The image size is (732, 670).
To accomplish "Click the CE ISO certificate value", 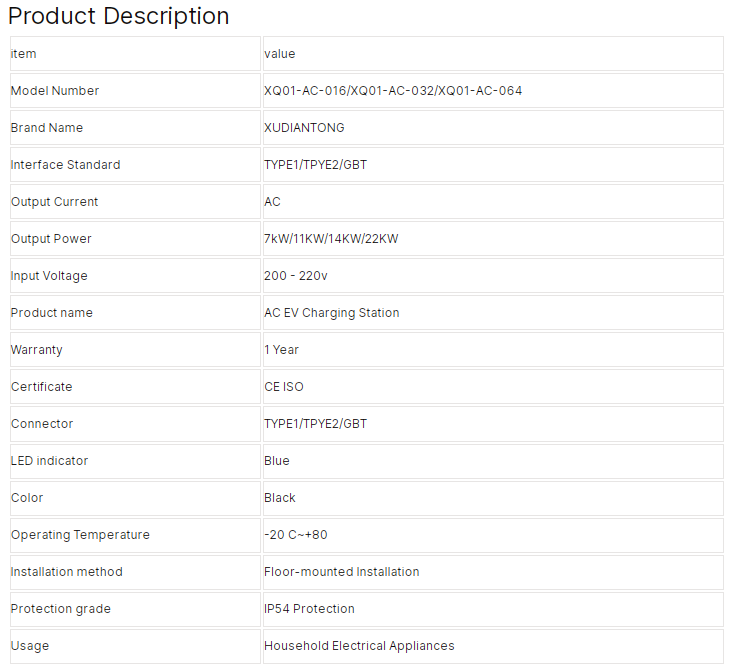I will (x=284, y=387).
